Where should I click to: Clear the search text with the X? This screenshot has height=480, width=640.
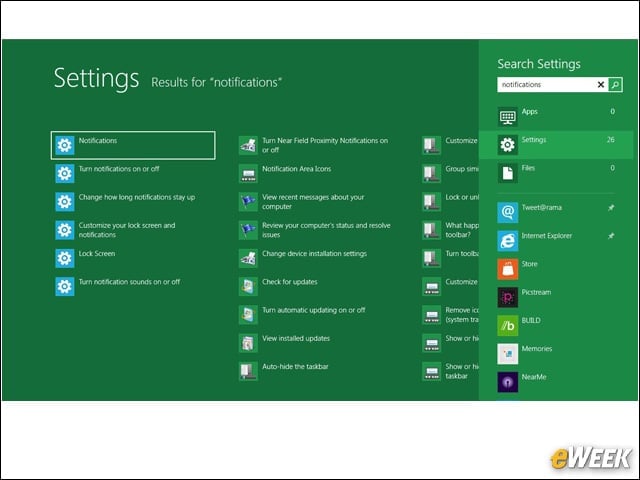[600, 84]
